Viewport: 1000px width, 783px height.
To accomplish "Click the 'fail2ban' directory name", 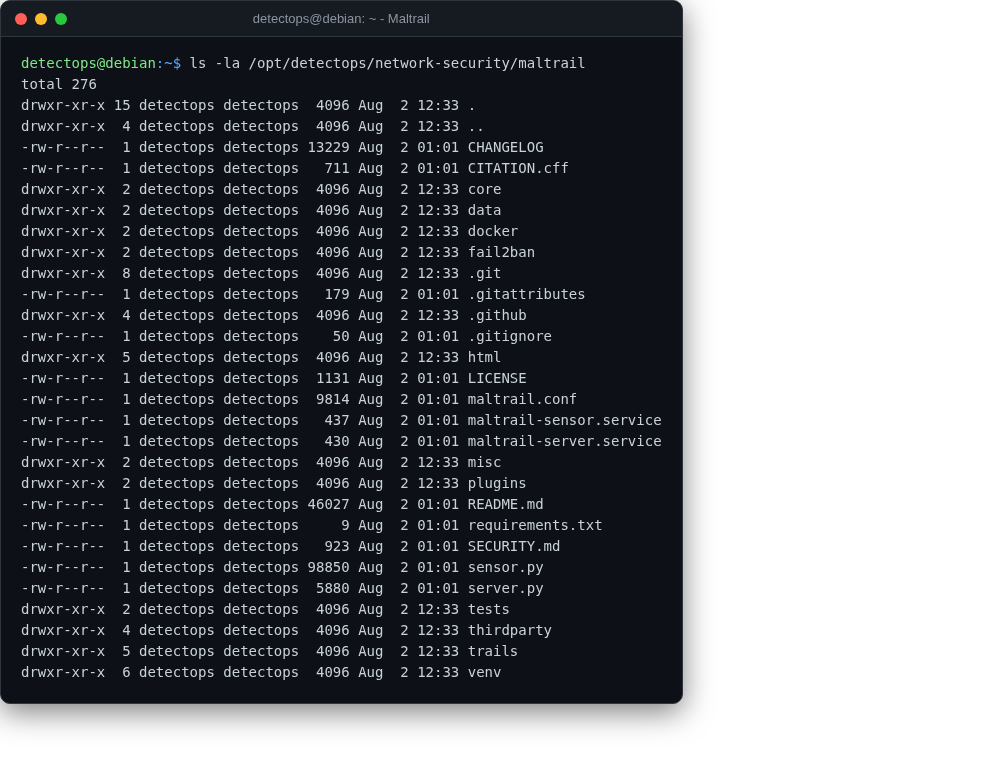I will pos(501,252).
